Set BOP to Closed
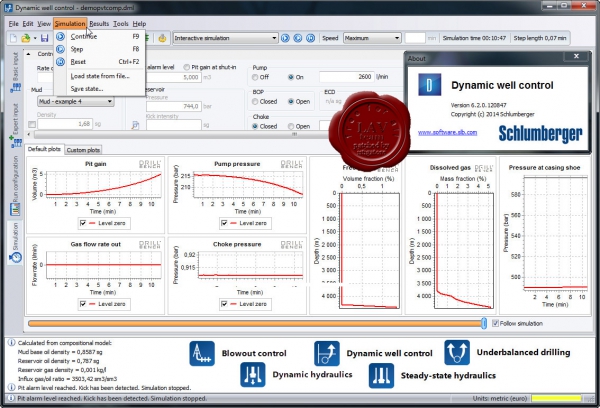600x408 pixels. [255, 102]
